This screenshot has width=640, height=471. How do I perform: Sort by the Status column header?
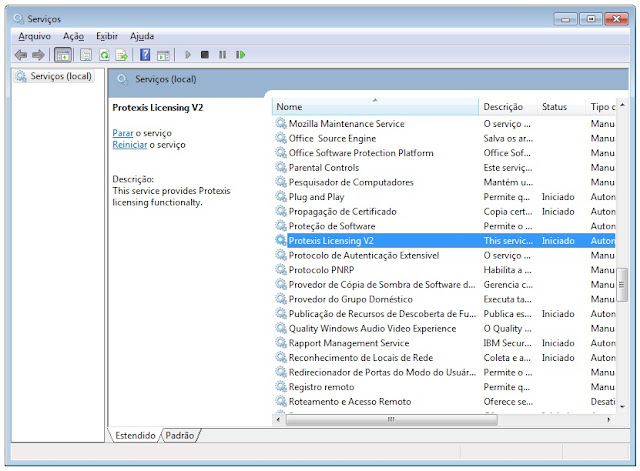561,107
